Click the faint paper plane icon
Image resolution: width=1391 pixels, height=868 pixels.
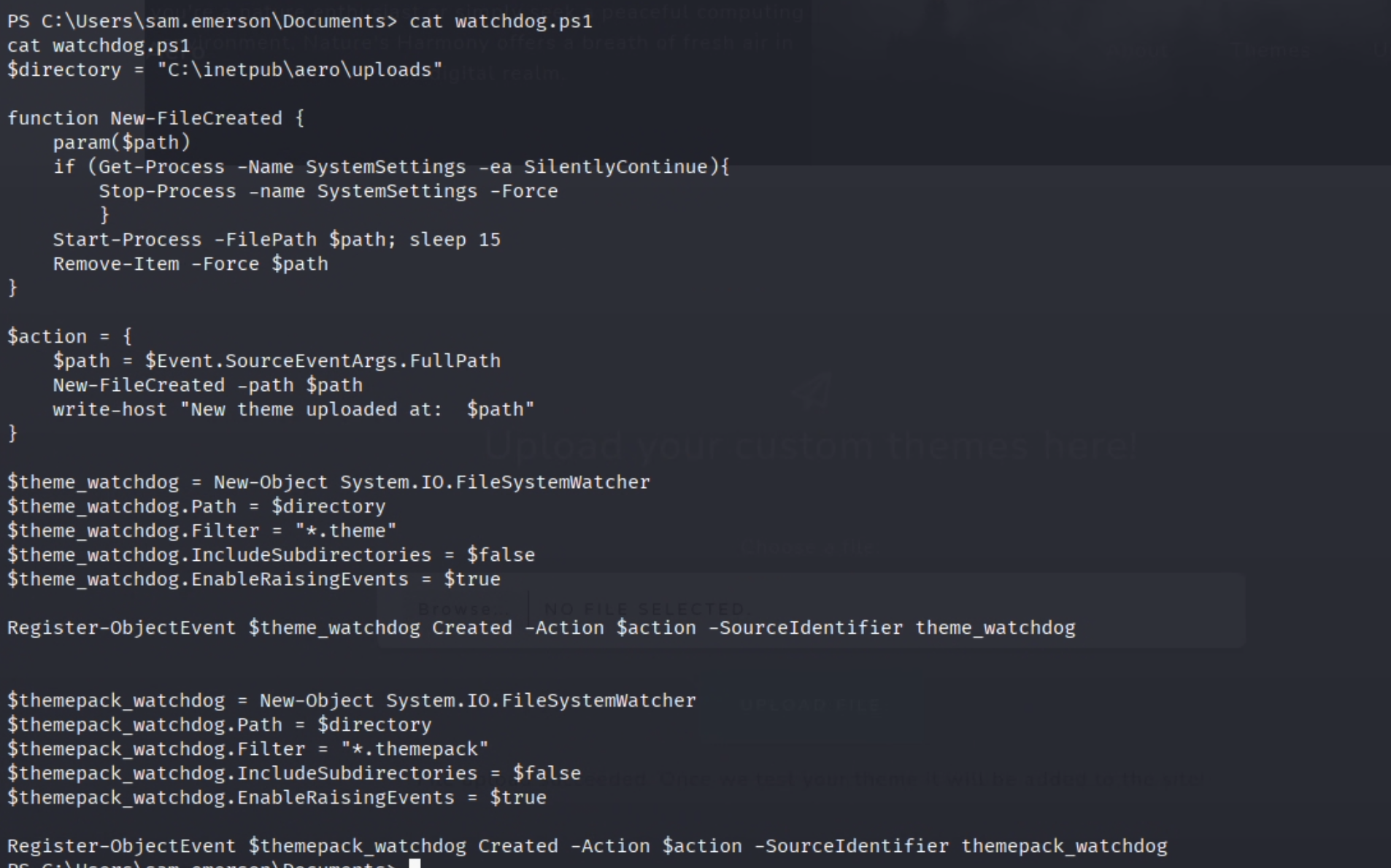pyautogui.click(x=812, y=391)
